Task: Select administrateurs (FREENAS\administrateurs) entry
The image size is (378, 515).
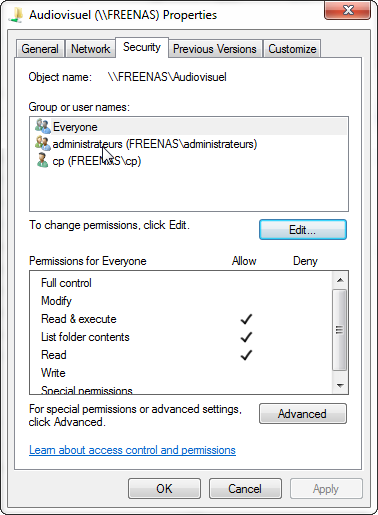Action: pyautogui.click(x=189, y=144)
